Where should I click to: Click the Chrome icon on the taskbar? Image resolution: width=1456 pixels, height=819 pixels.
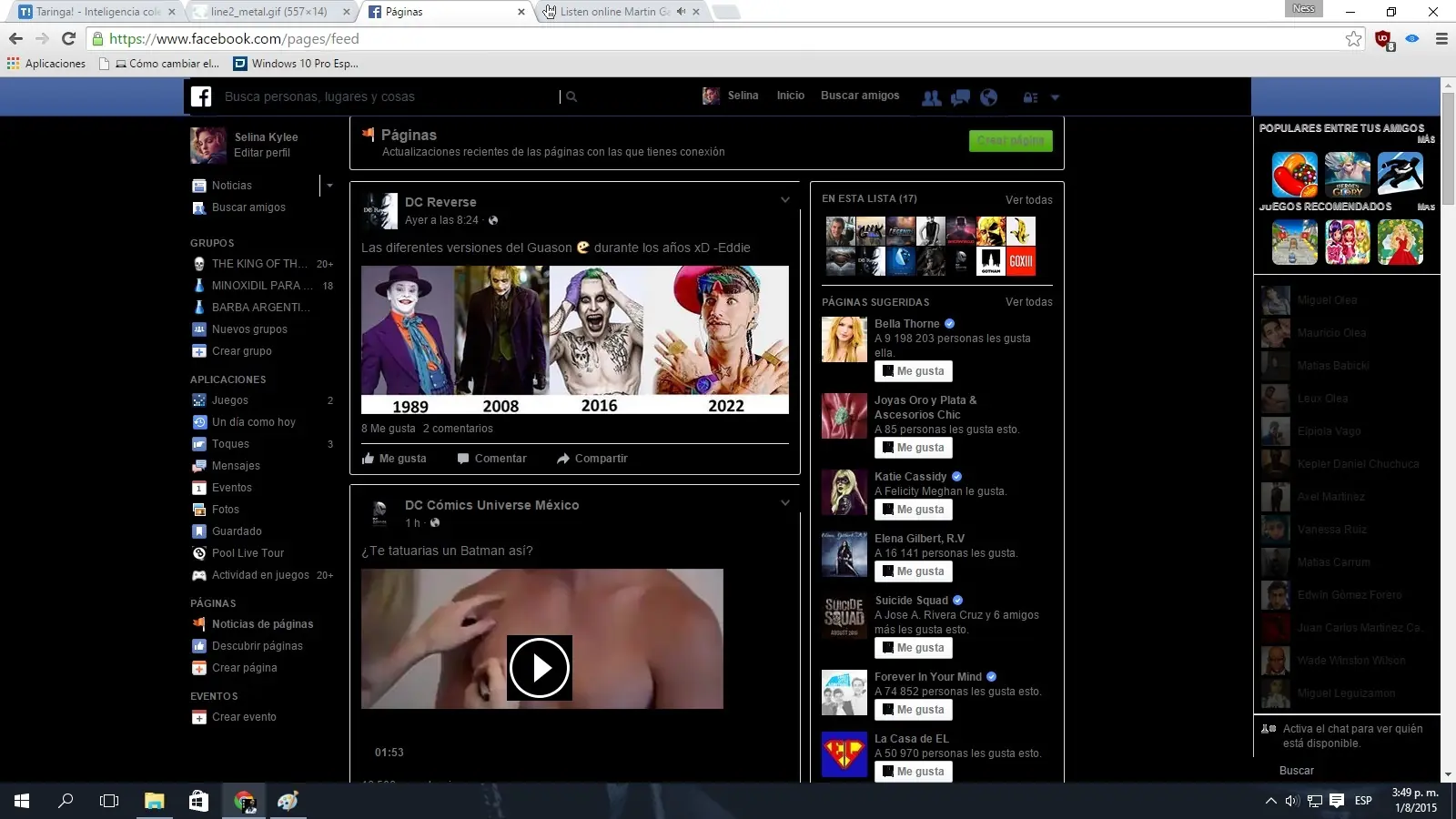tap(244, 801)
